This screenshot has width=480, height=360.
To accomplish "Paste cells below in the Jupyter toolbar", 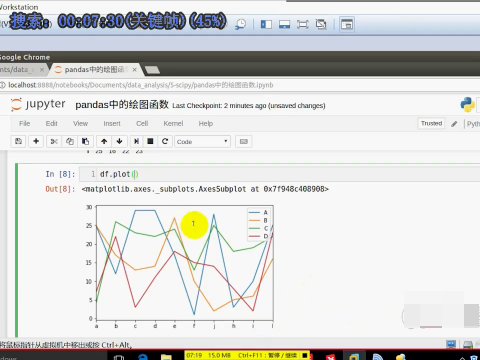I will [85, 141].
